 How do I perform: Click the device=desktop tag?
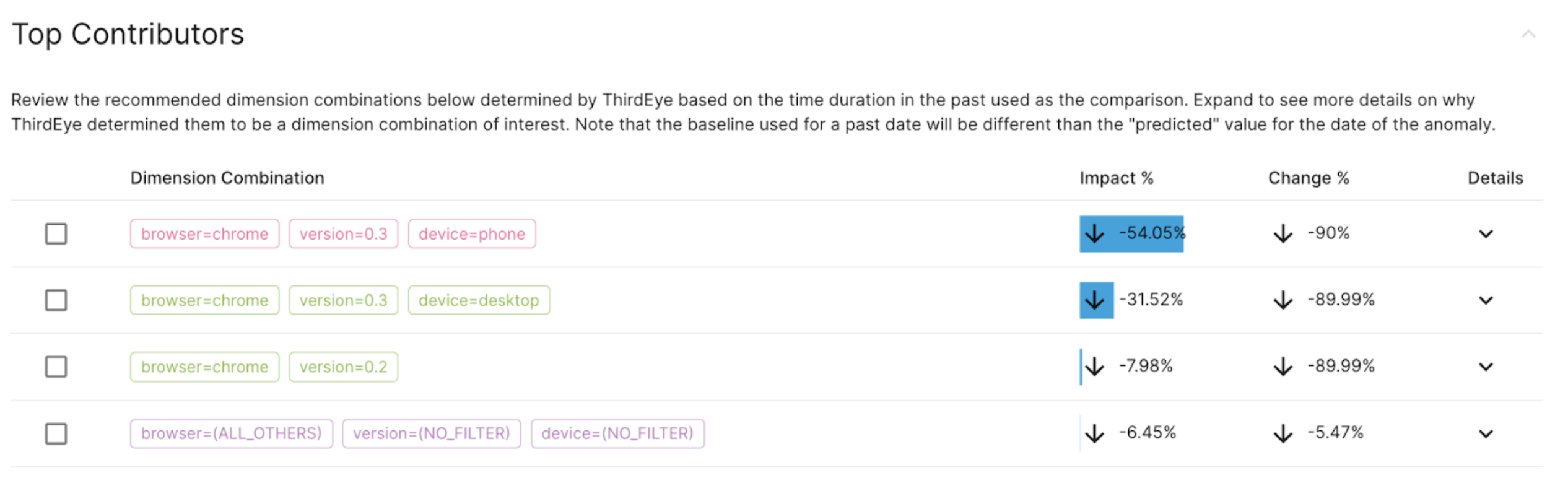(479, 300)
